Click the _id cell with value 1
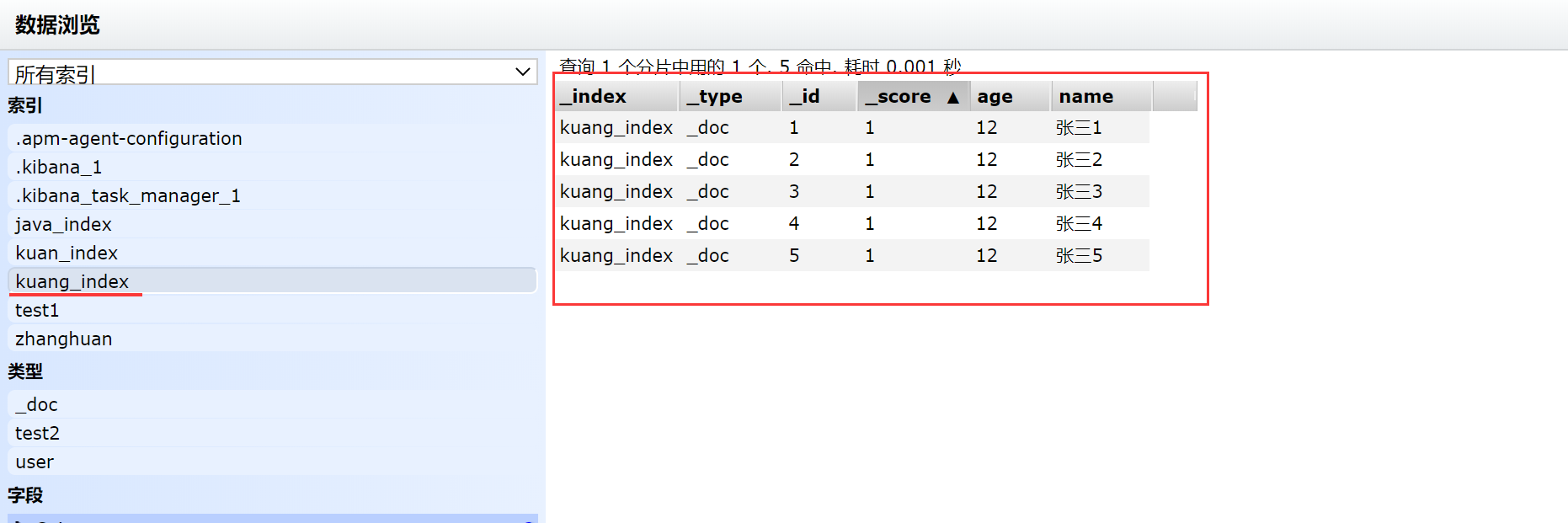Viewport: 1568px width, 523px height. (x=794, y=127)
